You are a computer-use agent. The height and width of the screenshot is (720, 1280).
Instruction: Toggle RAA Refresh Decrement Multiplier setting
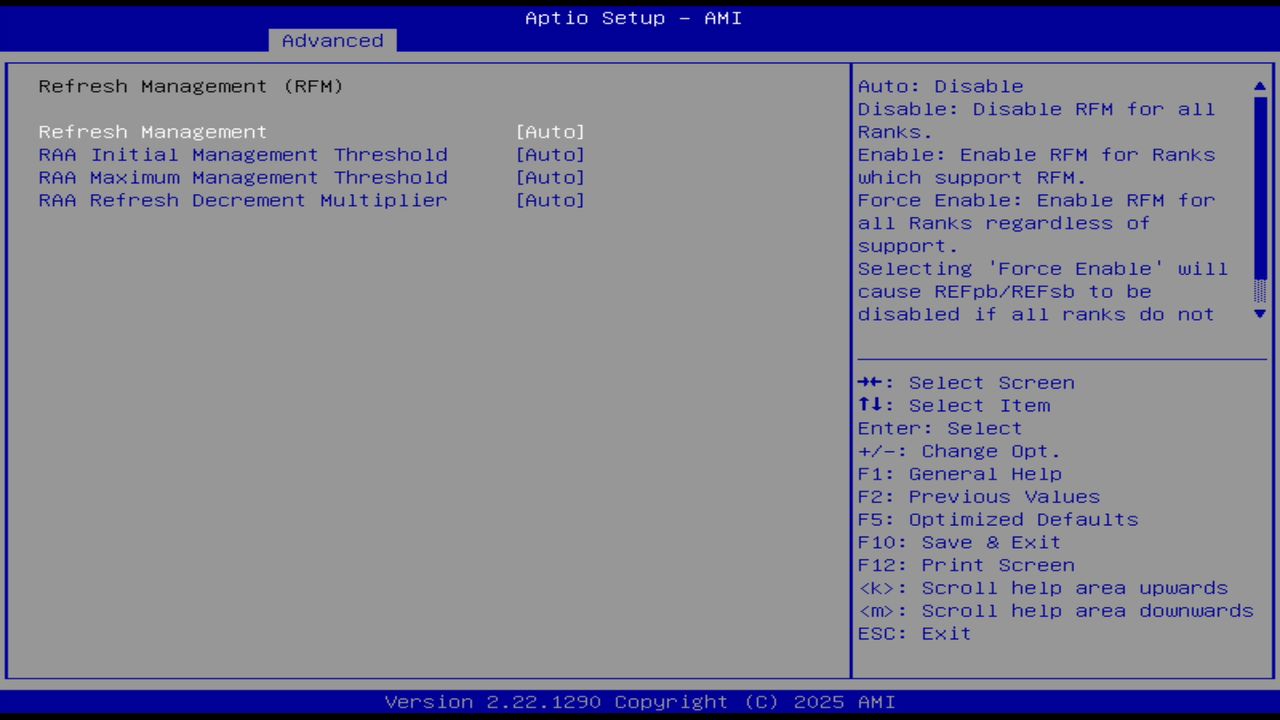pos(550,200)
